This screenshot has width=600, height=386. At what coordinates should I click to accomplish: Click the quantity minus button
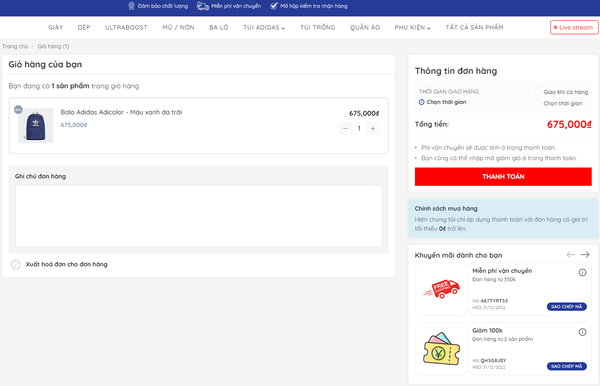[345, 129]
